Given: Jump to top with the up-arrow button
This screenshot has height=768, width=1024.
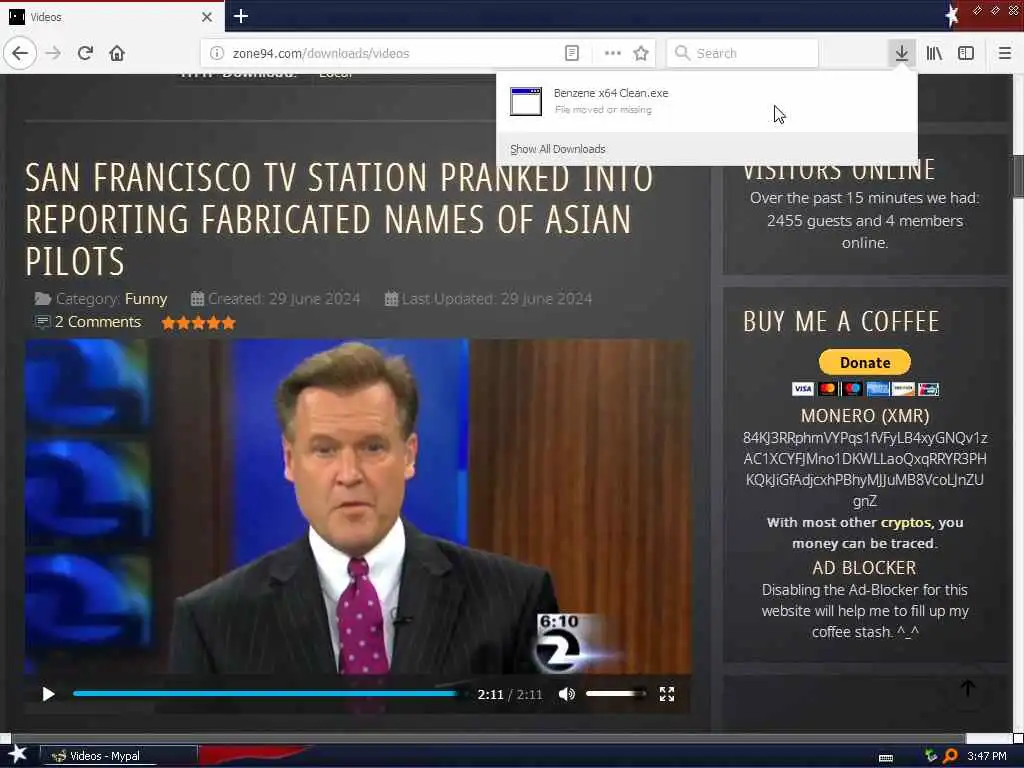Looking at the screenshot, I should 968,688.
